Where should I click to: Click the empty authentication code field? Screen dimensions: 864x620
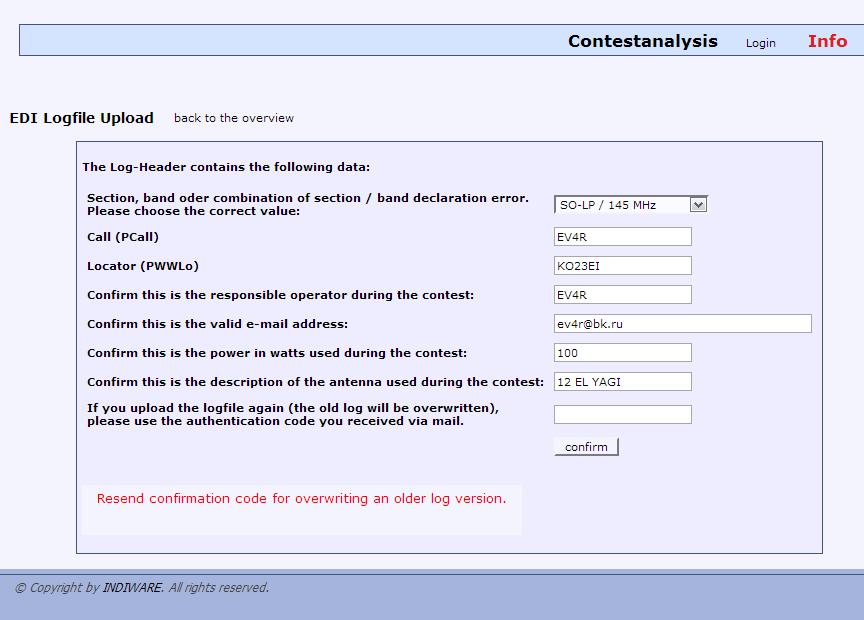(x=622, y=415)
